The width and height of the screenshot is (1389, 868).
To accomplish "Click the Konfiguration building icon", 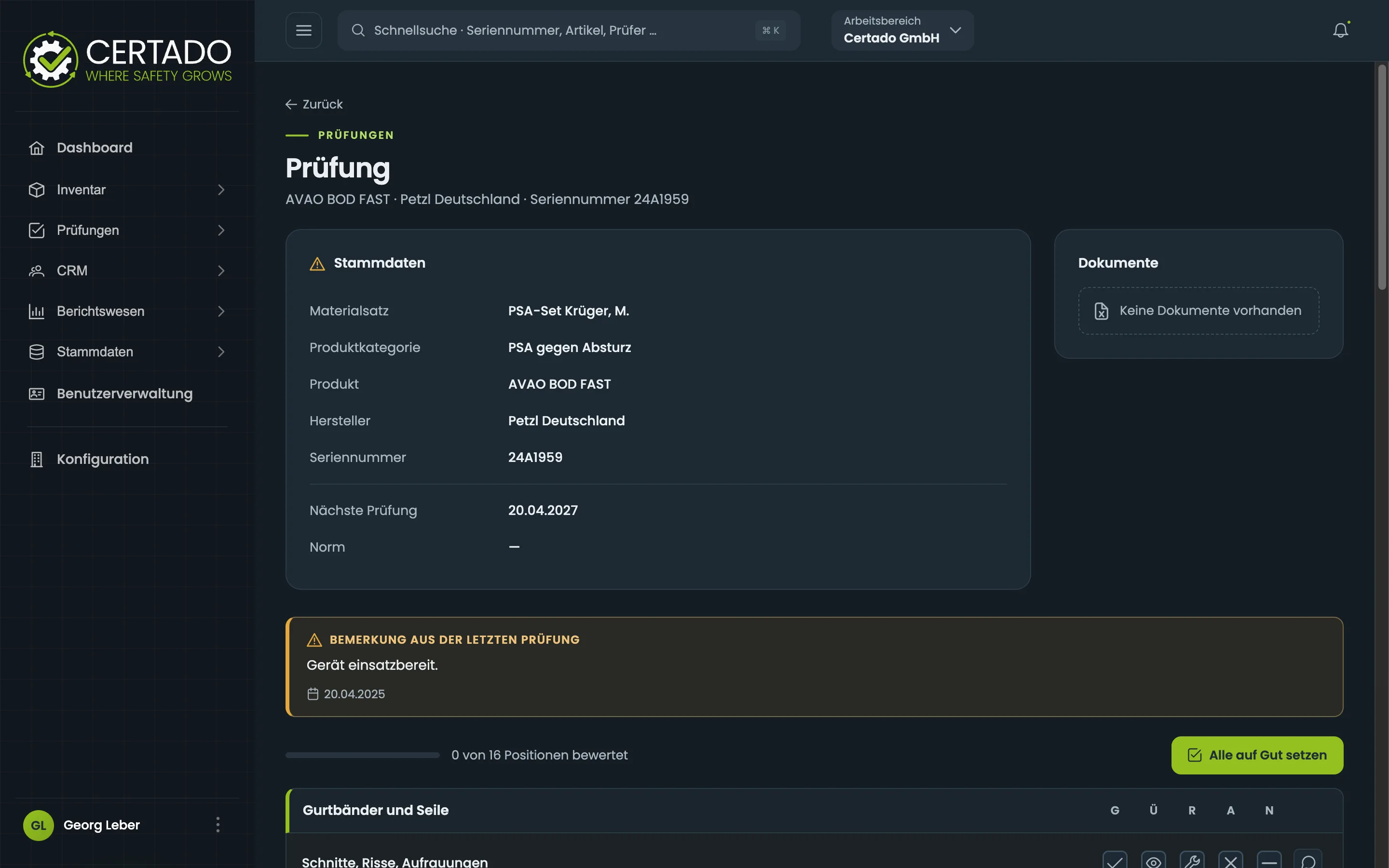I will [x=37, y=459].
